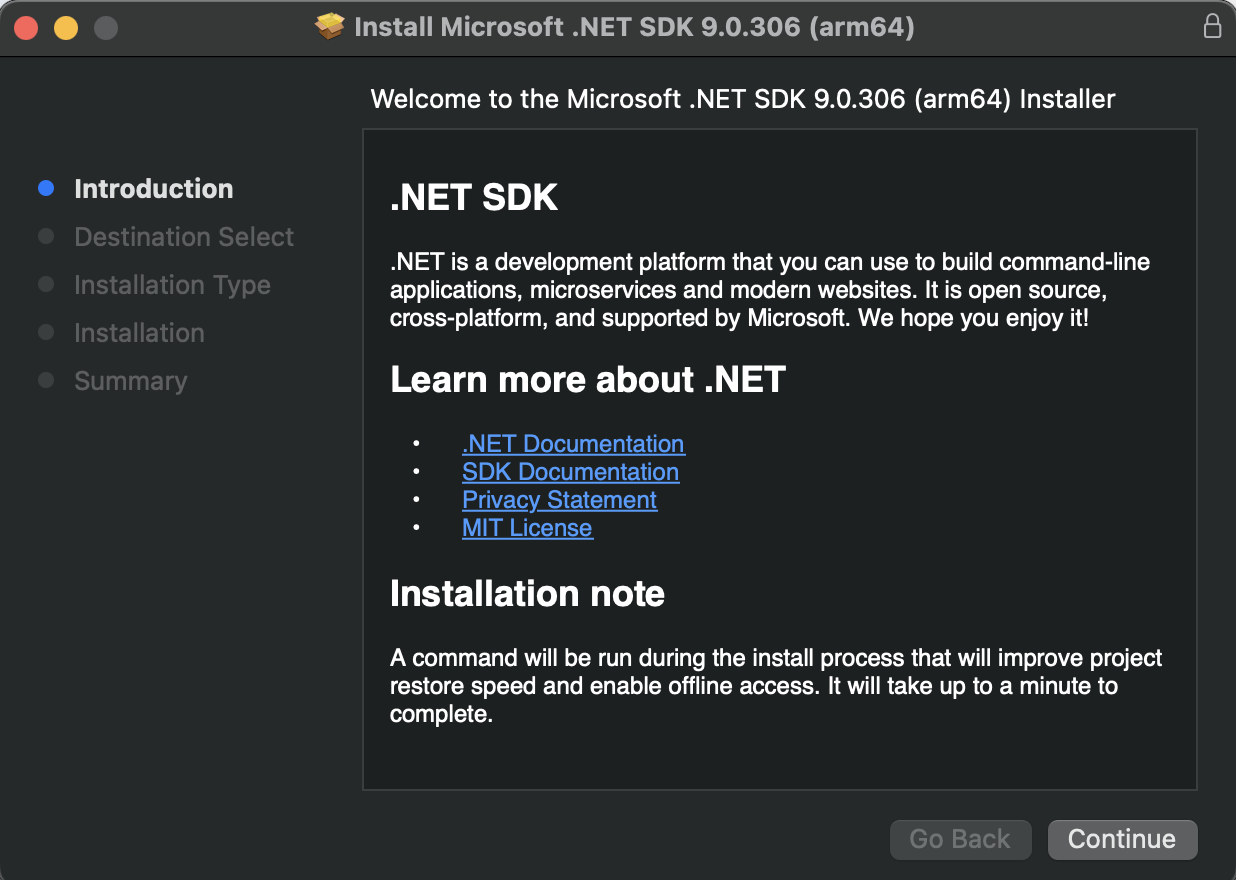The width and height of the screenshot is (1236, 880).
Task: Click the Installation step bullet
Action: pos(45,332)
